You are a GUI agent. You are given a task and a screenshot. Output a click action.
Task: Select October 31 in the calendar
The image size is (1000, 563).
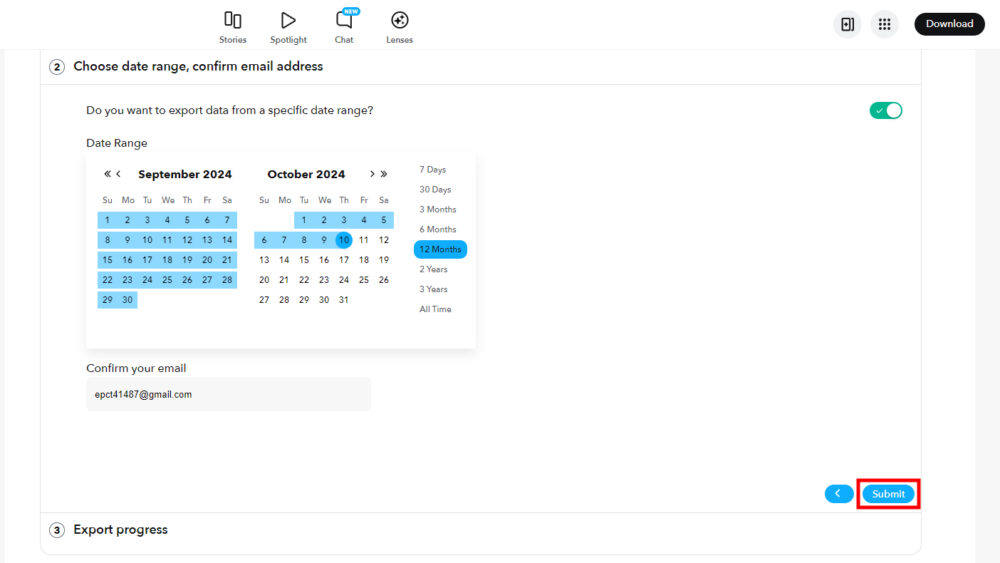pos(344,300)
